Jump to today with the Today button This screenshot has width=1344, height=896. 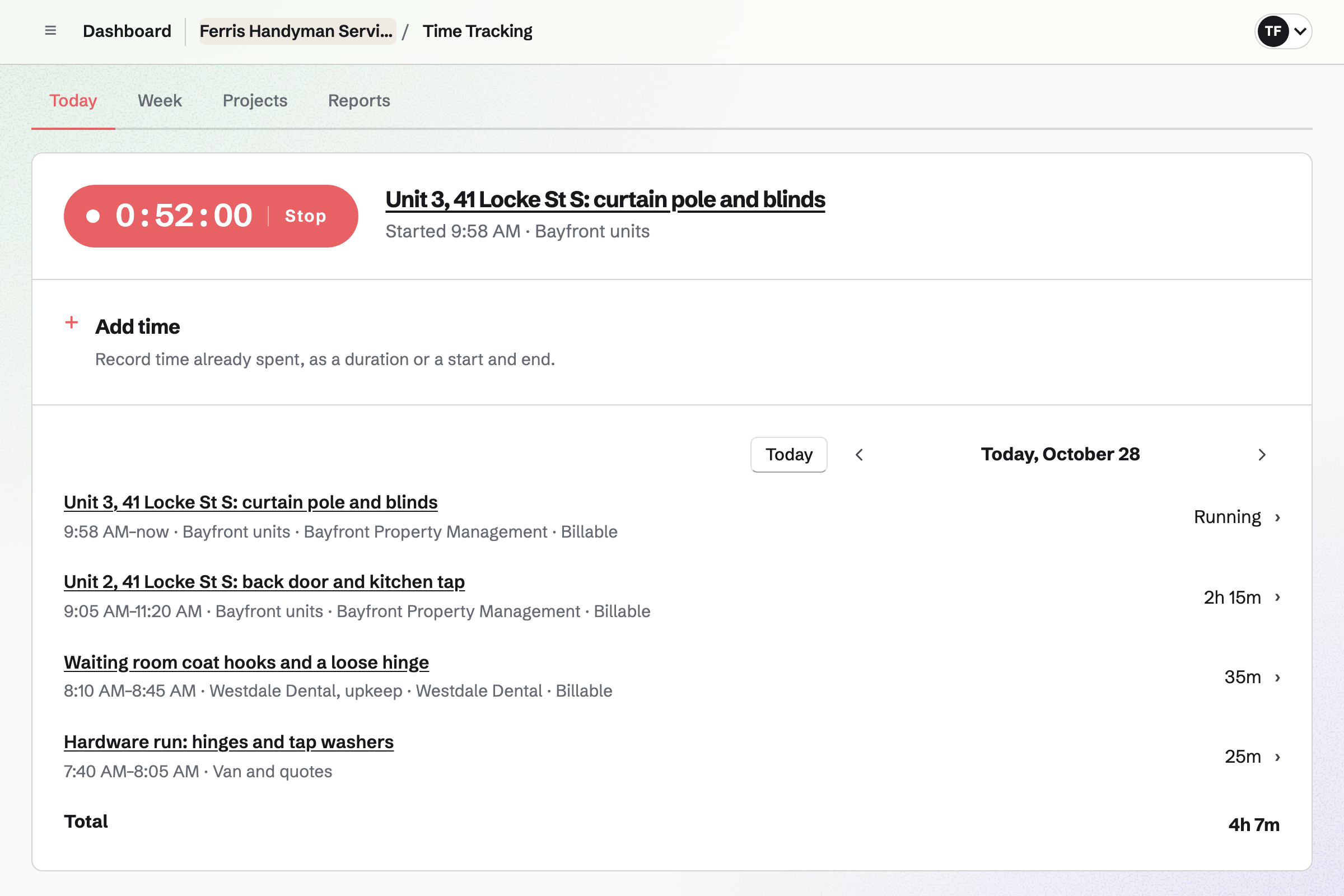pyautogui.click(x=788, y=455)
